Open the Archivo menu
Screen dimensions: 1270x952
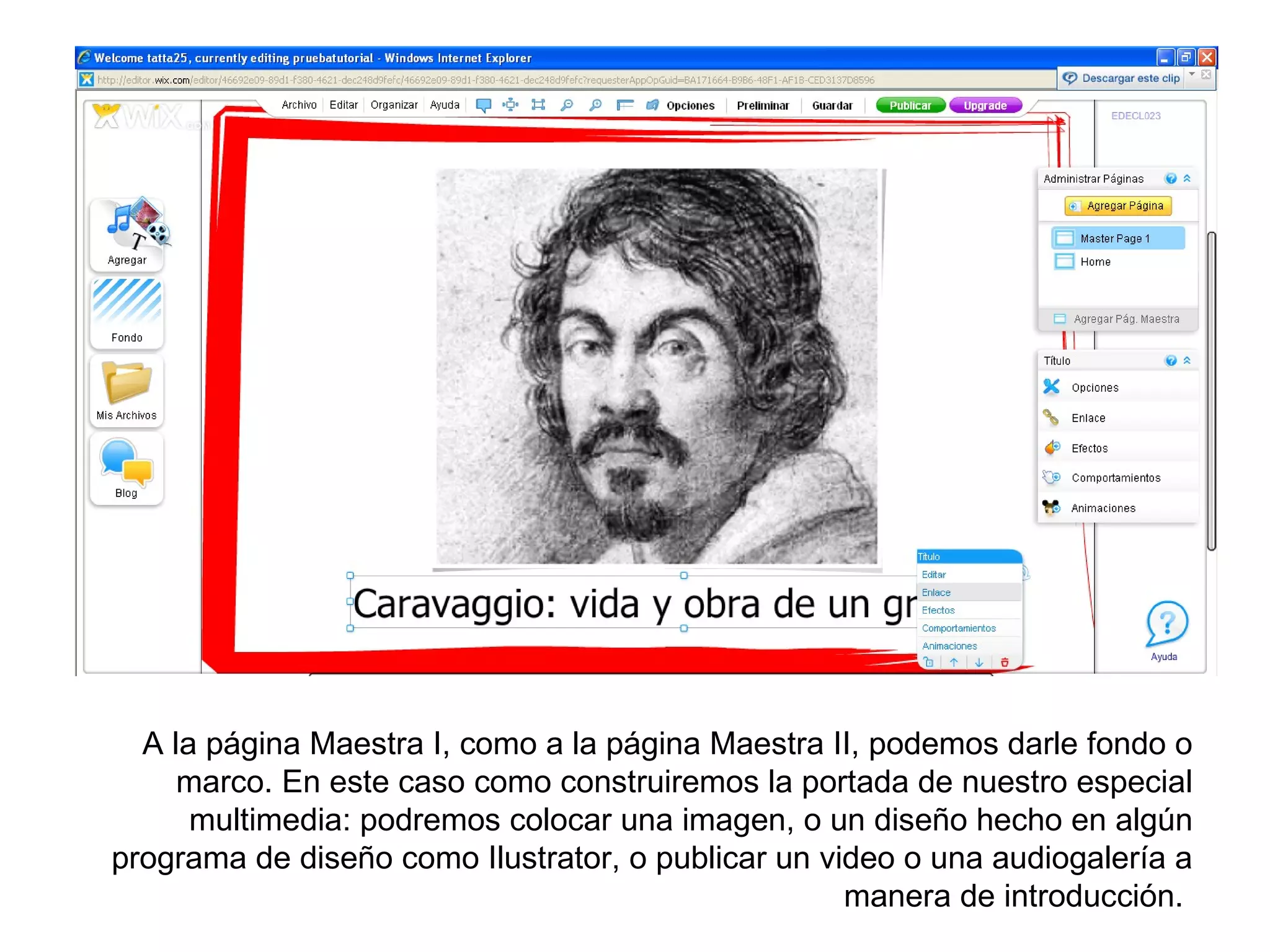tap(299, 105)
